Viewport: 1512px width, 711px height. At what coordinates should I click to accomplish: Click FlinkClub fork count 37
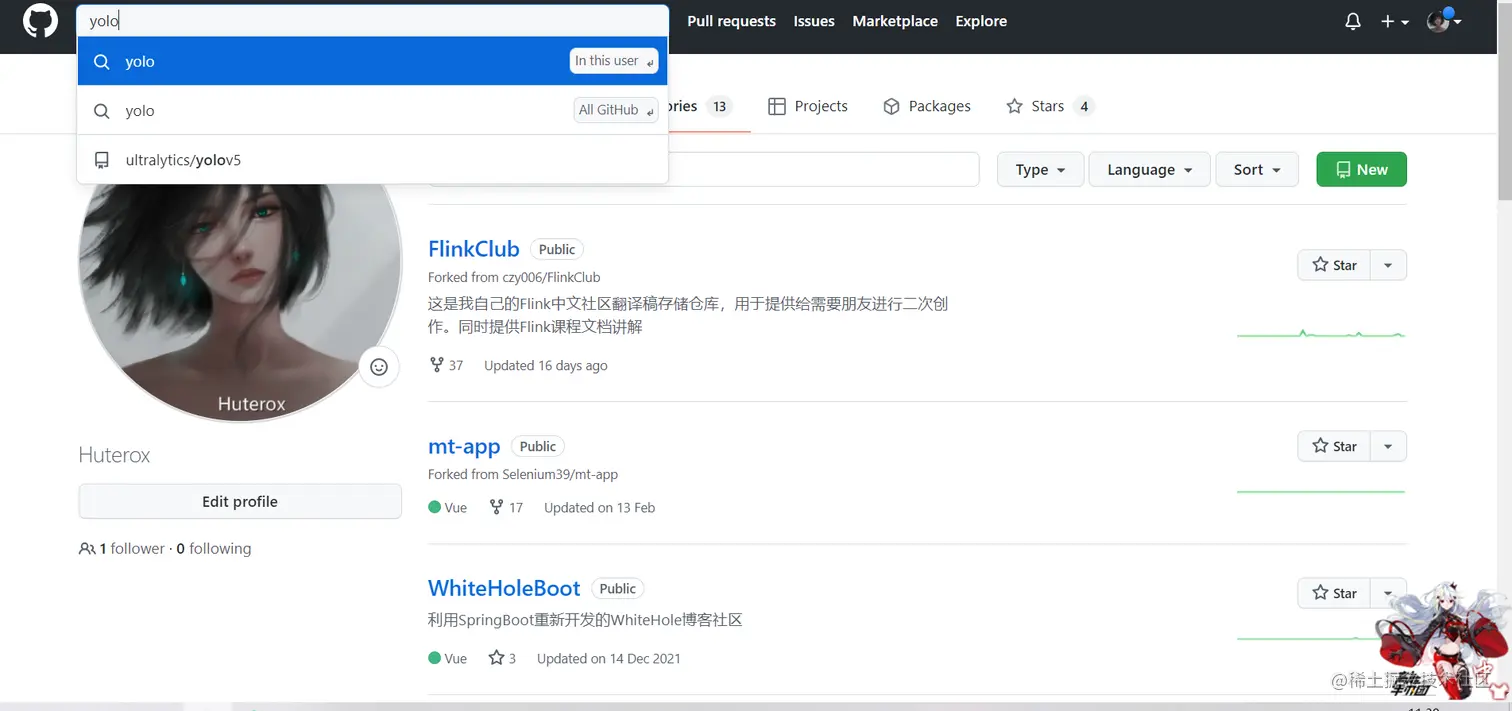446,365
